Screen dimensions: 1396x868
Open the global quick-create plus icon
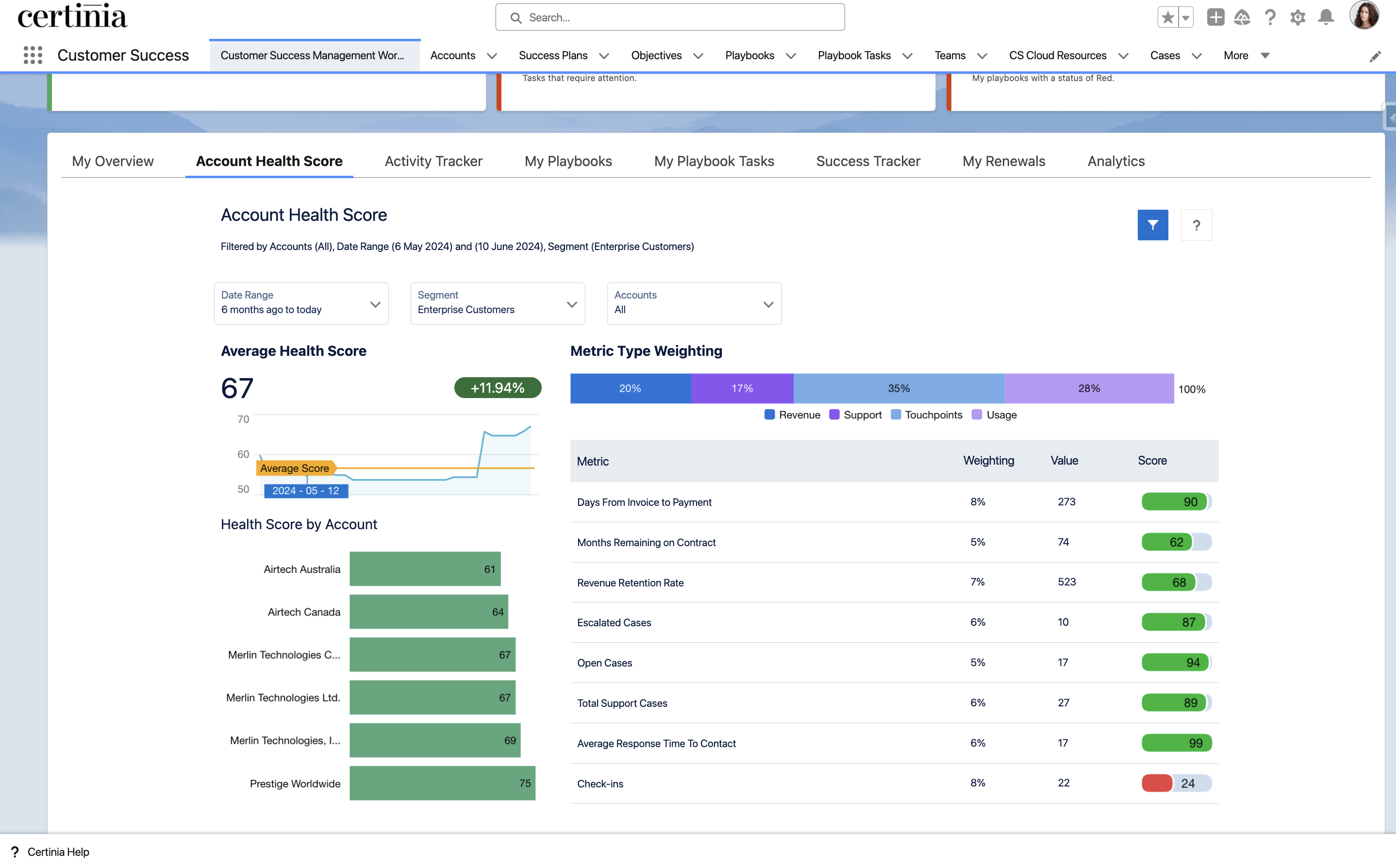tap(1215, 17)
